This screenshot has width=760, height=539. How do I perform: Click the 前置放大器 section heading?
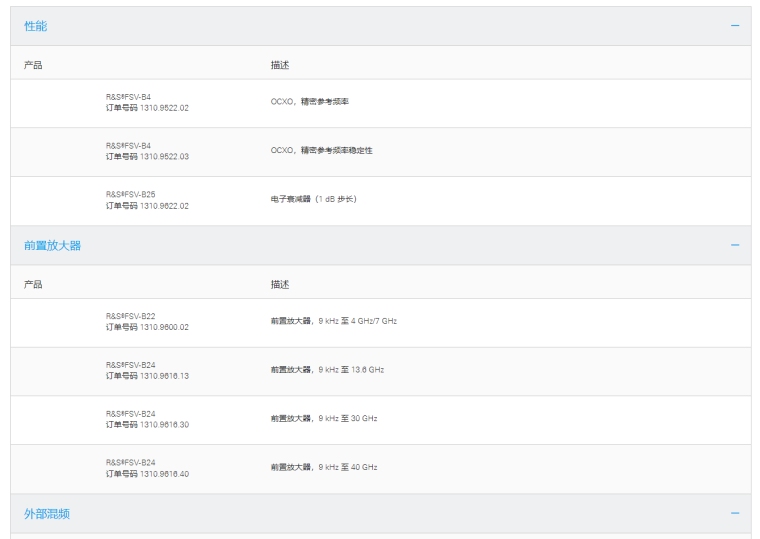[x=52, y=245]
